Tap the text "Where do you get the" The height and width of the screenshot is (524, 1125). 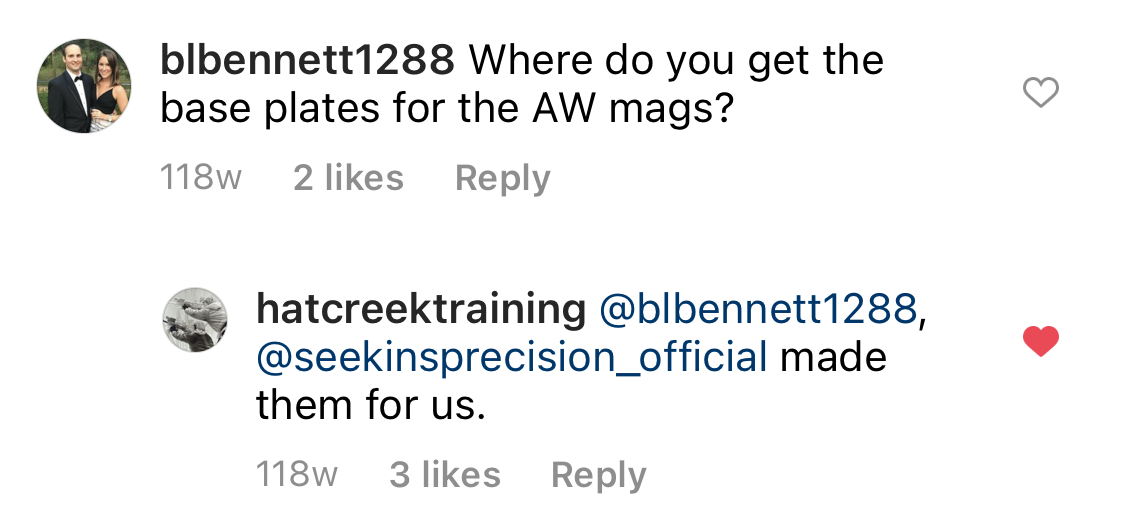coord(676,62)
